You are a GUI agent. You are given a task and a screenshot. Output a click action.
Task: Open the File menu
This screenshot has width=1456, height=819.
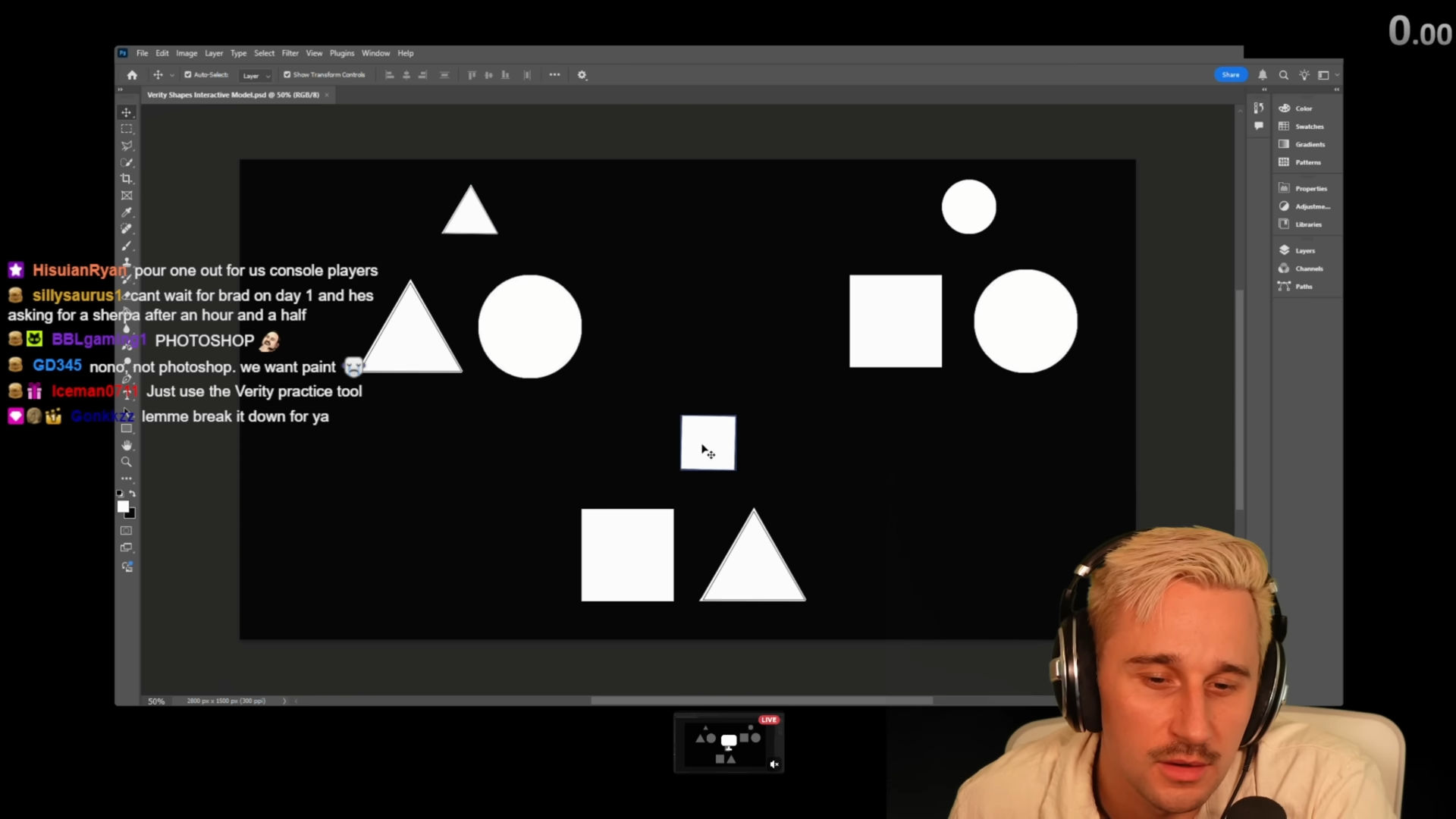(x=142, y=53)
